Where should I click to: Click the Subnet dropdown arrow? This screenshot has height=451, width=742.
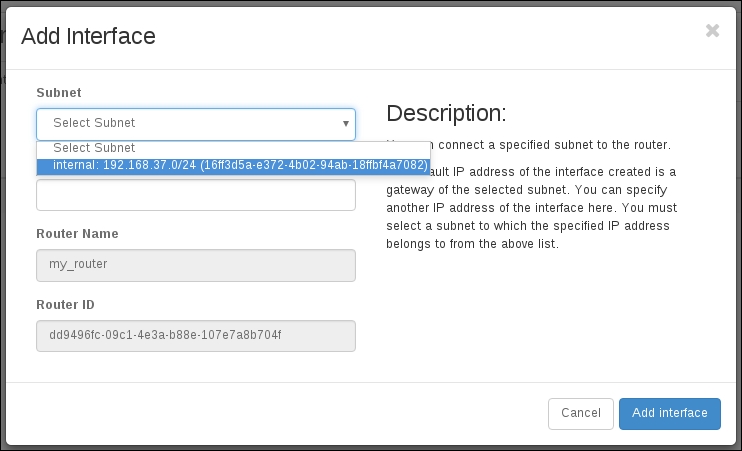pyautogui.click(x=346, y=124)
